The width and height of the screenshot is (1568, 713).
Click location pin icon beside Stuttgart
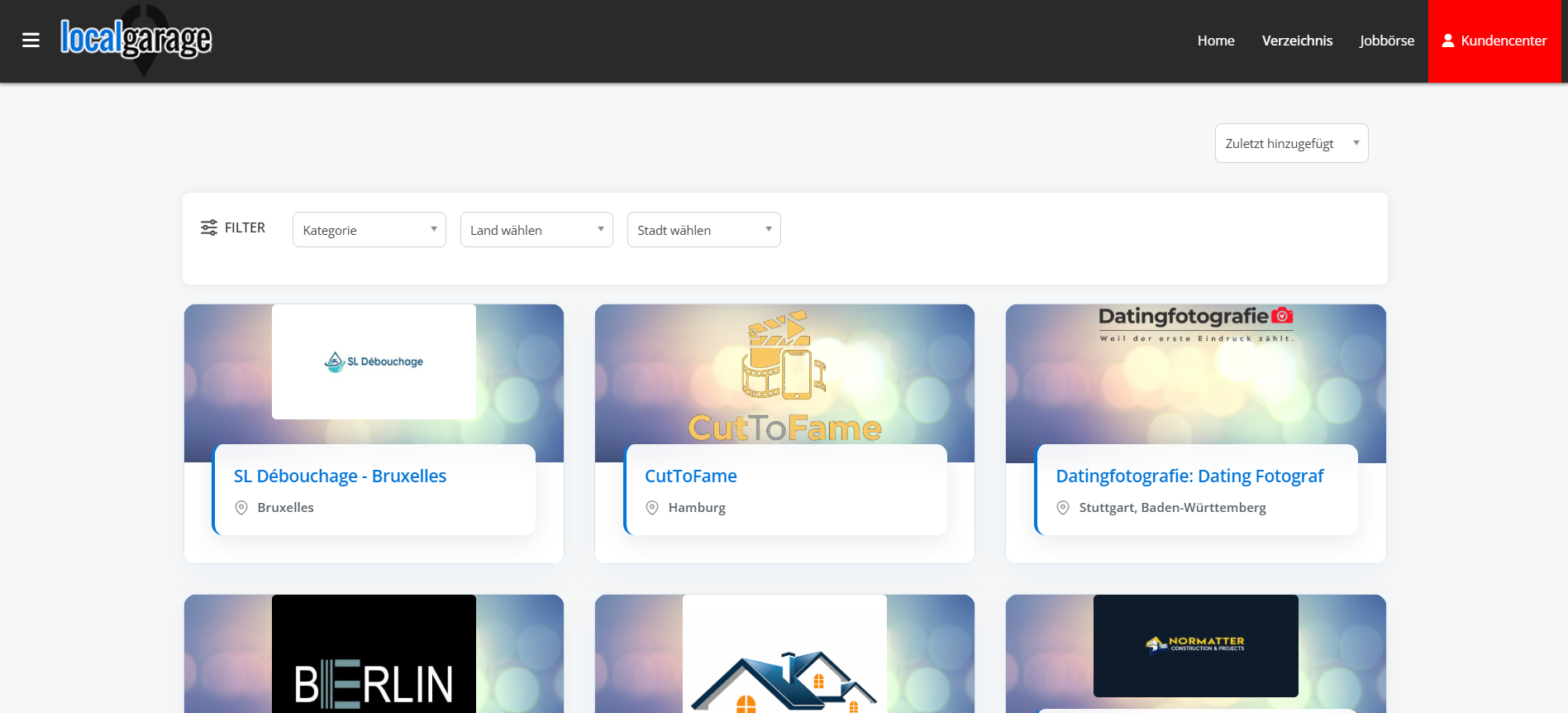[1063, 508]
